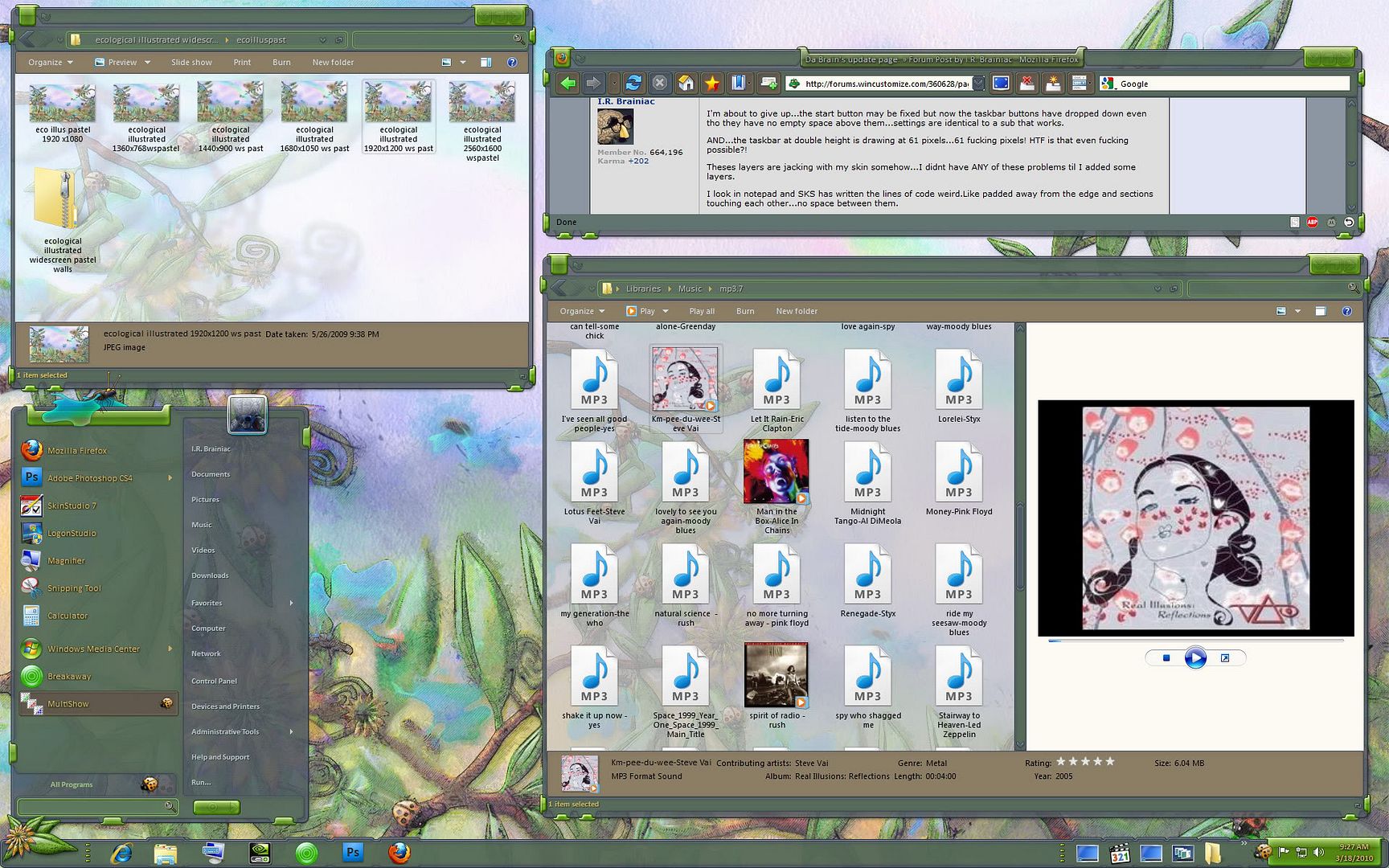Image resolution: width=1389 pixels, height=868 pixels.
Task: Click Print in wallpapers window
Action: pyautogui.click(x=242, y=62)
